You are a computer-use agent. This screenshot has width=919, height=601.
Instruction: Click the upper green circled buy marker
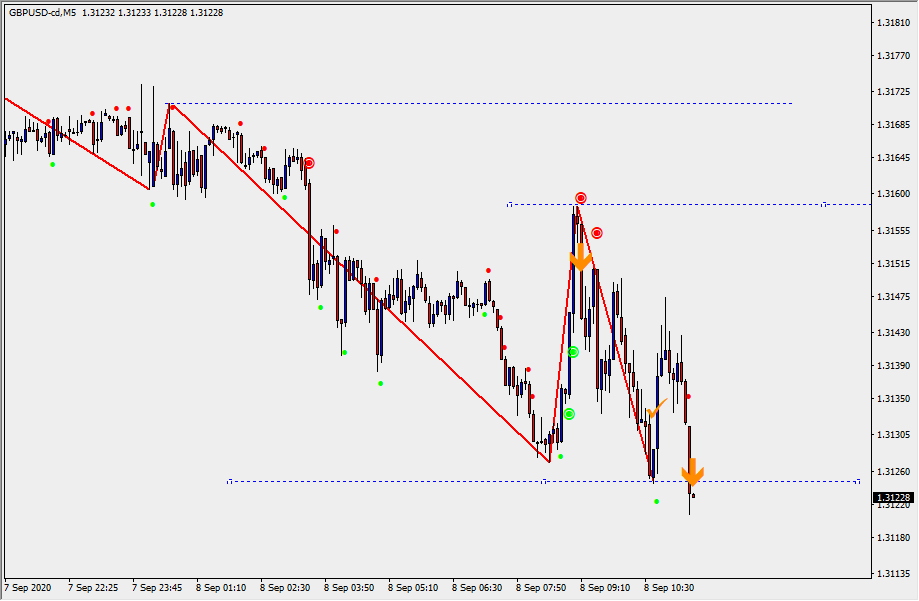tap(573, 352)
